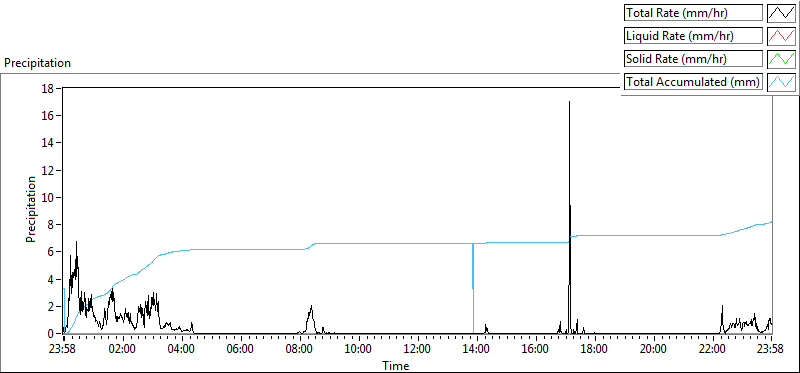The image size is (800, 373).
Task: Click the 12:00 time axis label
Action: pyautogui.click(x=417, y=350)
